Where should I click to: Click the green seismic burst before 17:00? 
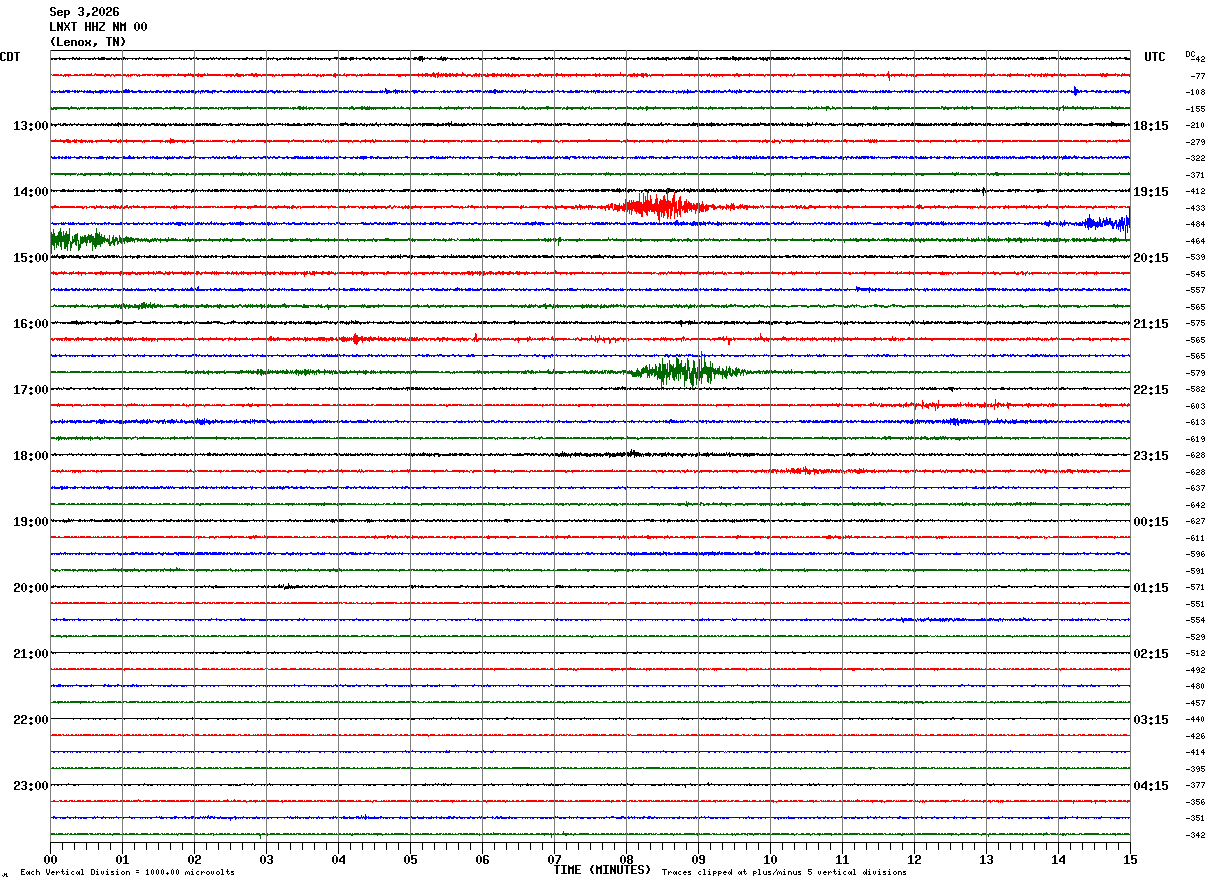[x=686, y=371]
